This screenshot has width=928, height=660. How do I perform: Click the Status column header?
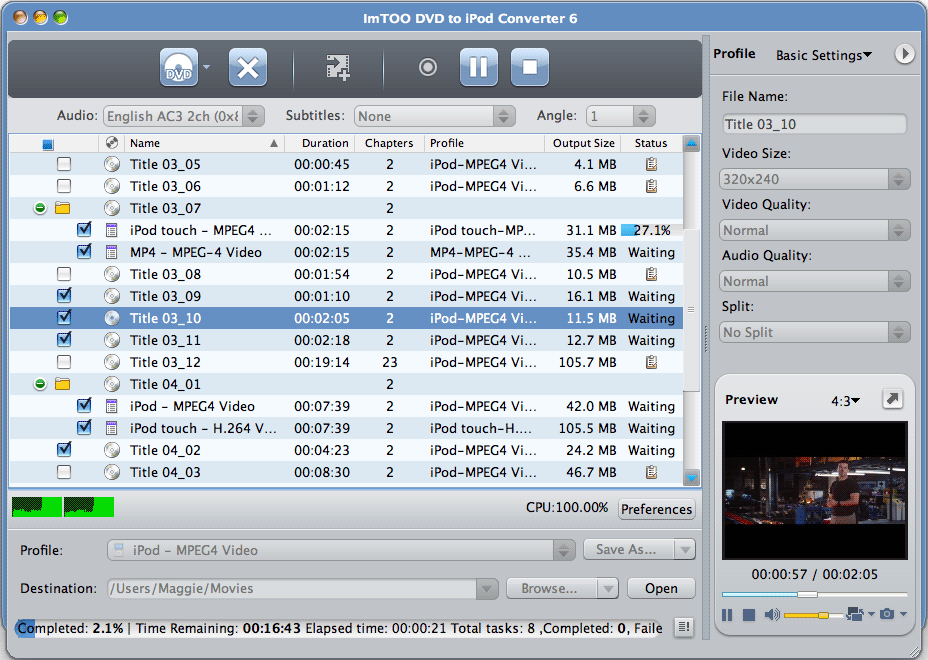point(651,143)
